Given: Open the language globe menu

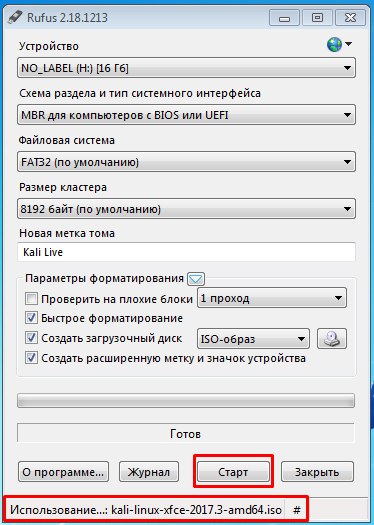Looking at the screenshot, I should 339,45.
